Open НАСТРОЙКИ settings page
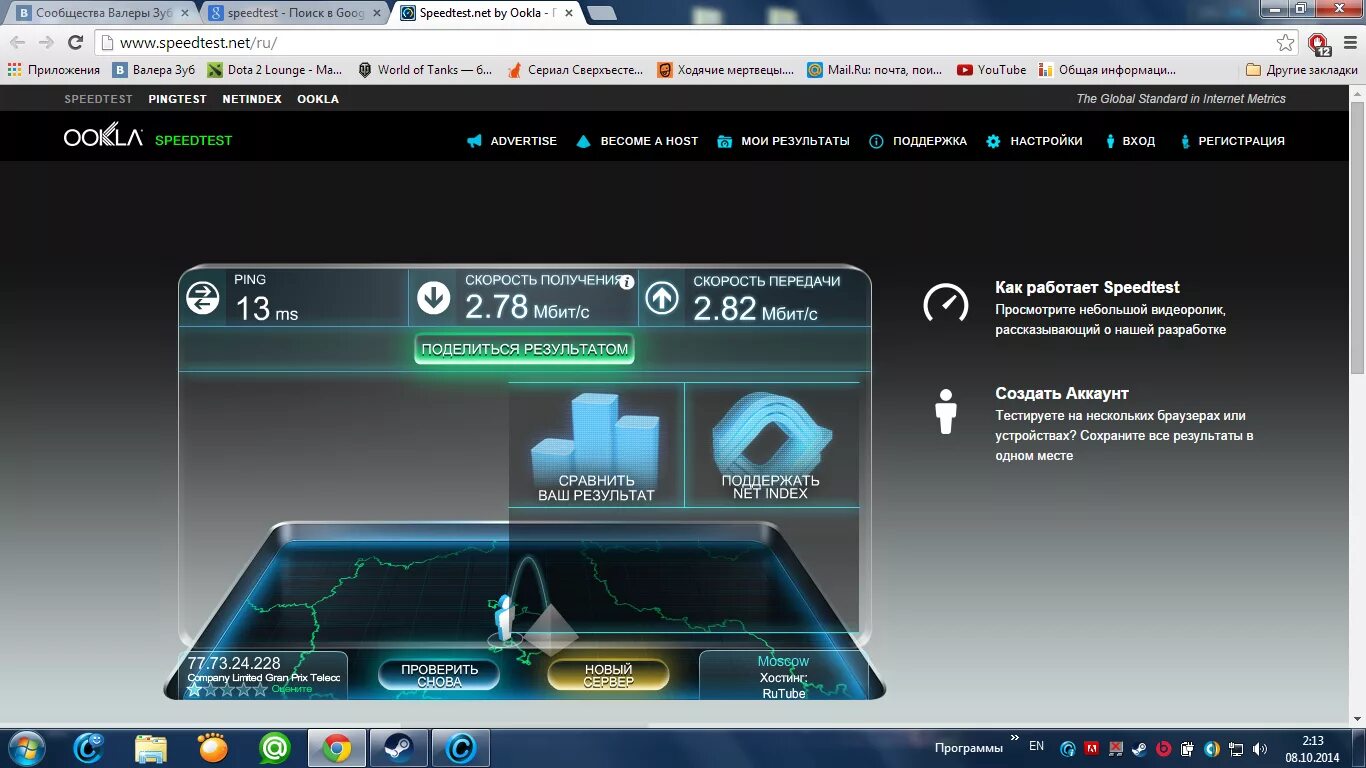This screenshot has width=1366, height=768. 1034,141
